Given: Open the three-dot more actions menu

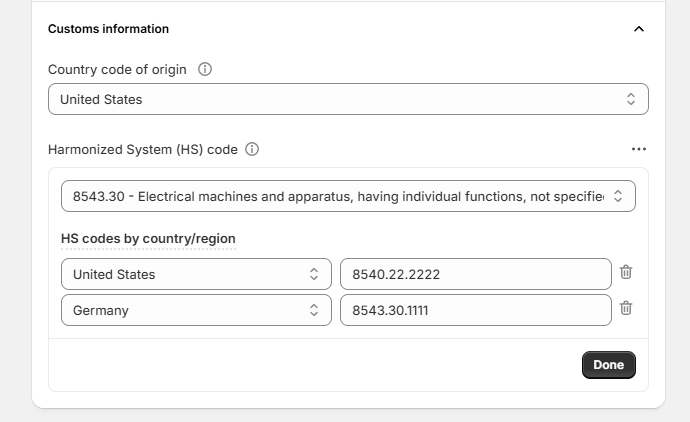Looking at the screenshot, I should [639, 149].
